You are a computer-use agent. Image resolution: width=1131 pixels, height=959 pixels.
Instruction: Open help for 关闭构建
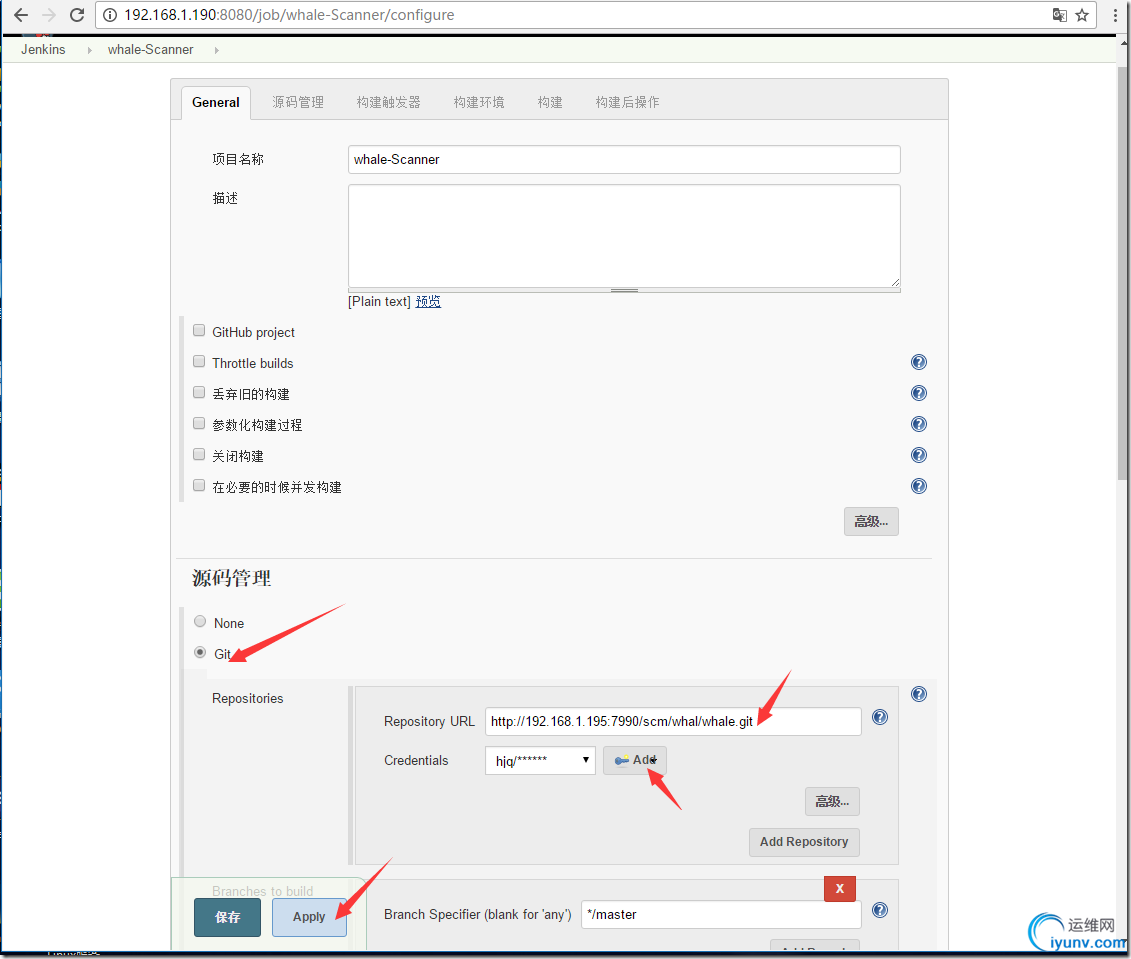point(919,455)
